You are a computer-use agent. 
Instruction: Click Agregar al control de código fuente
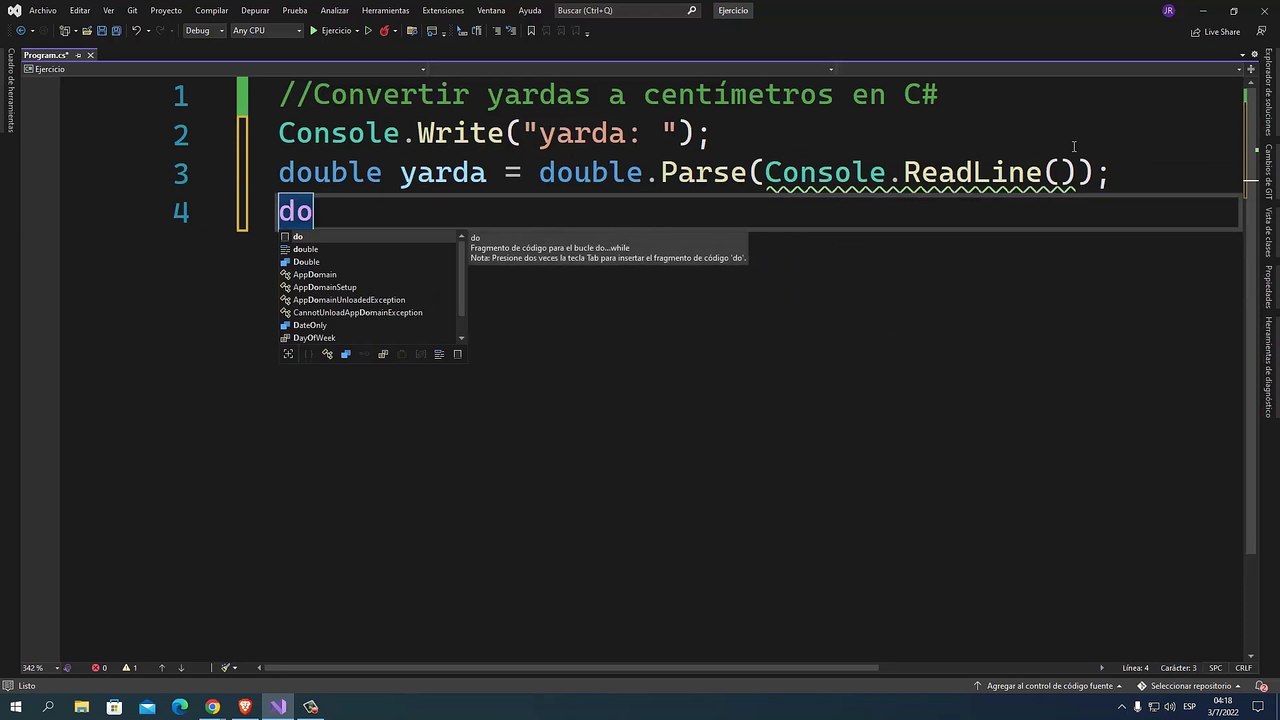point(1048,686)
